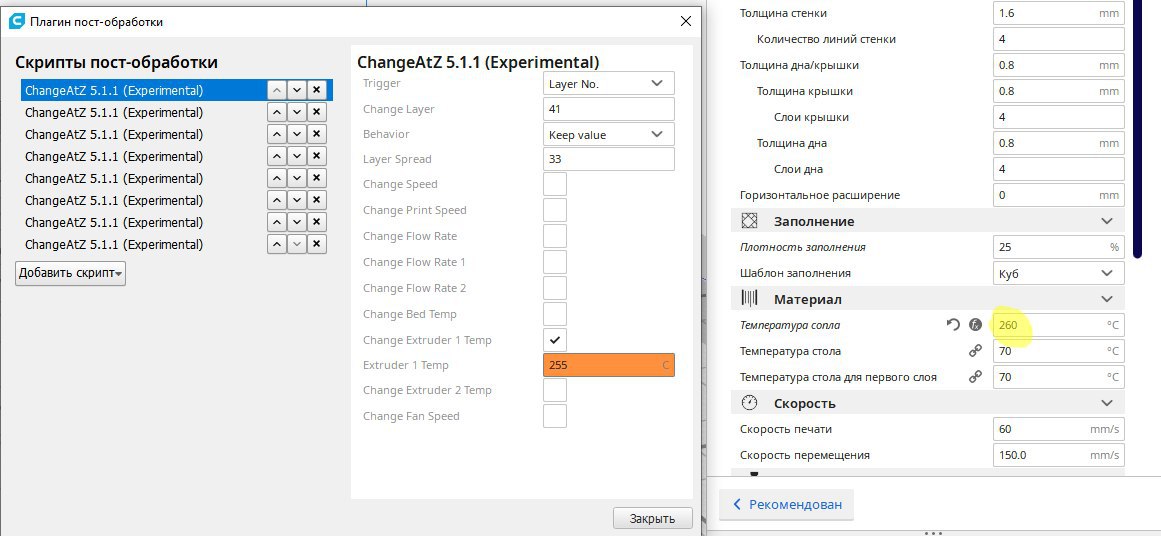Collapse the Скорость section chevron
This screenshot has height=536, width=1161.
[x=1106, y=403]
